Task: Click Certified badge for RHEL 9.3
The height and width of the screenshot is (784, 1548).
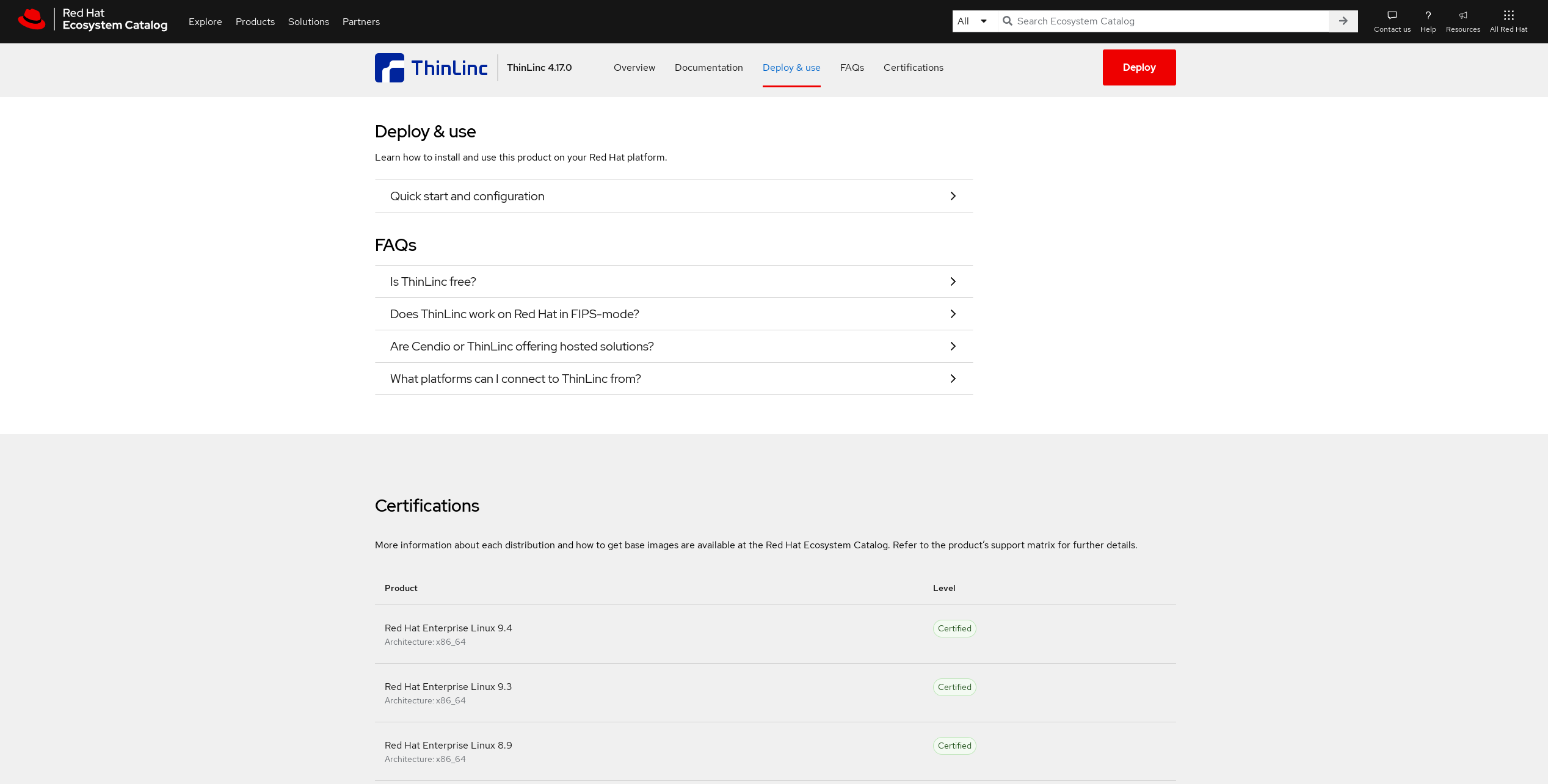Action: [954, 687]
